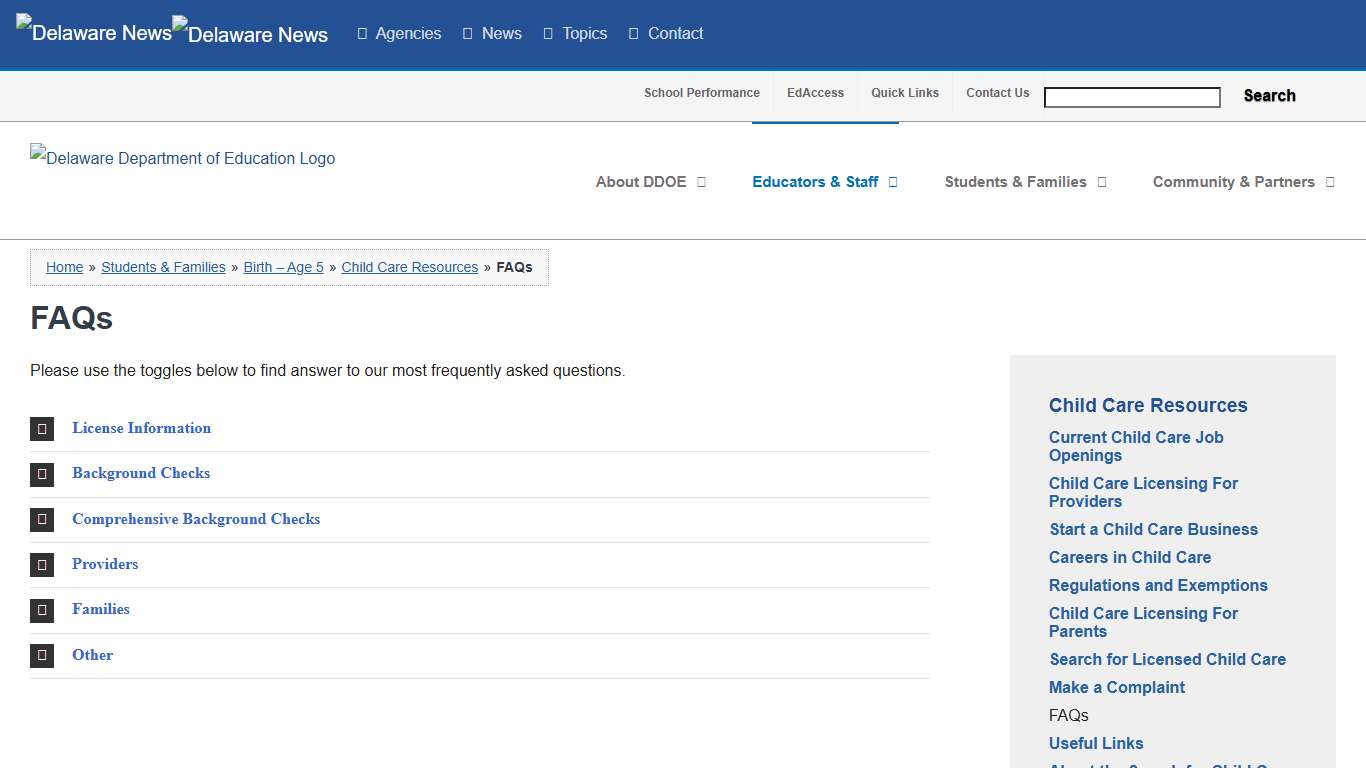Expand the License Information toggle icon
The image size is (1366, 768).
click(42, 429)
